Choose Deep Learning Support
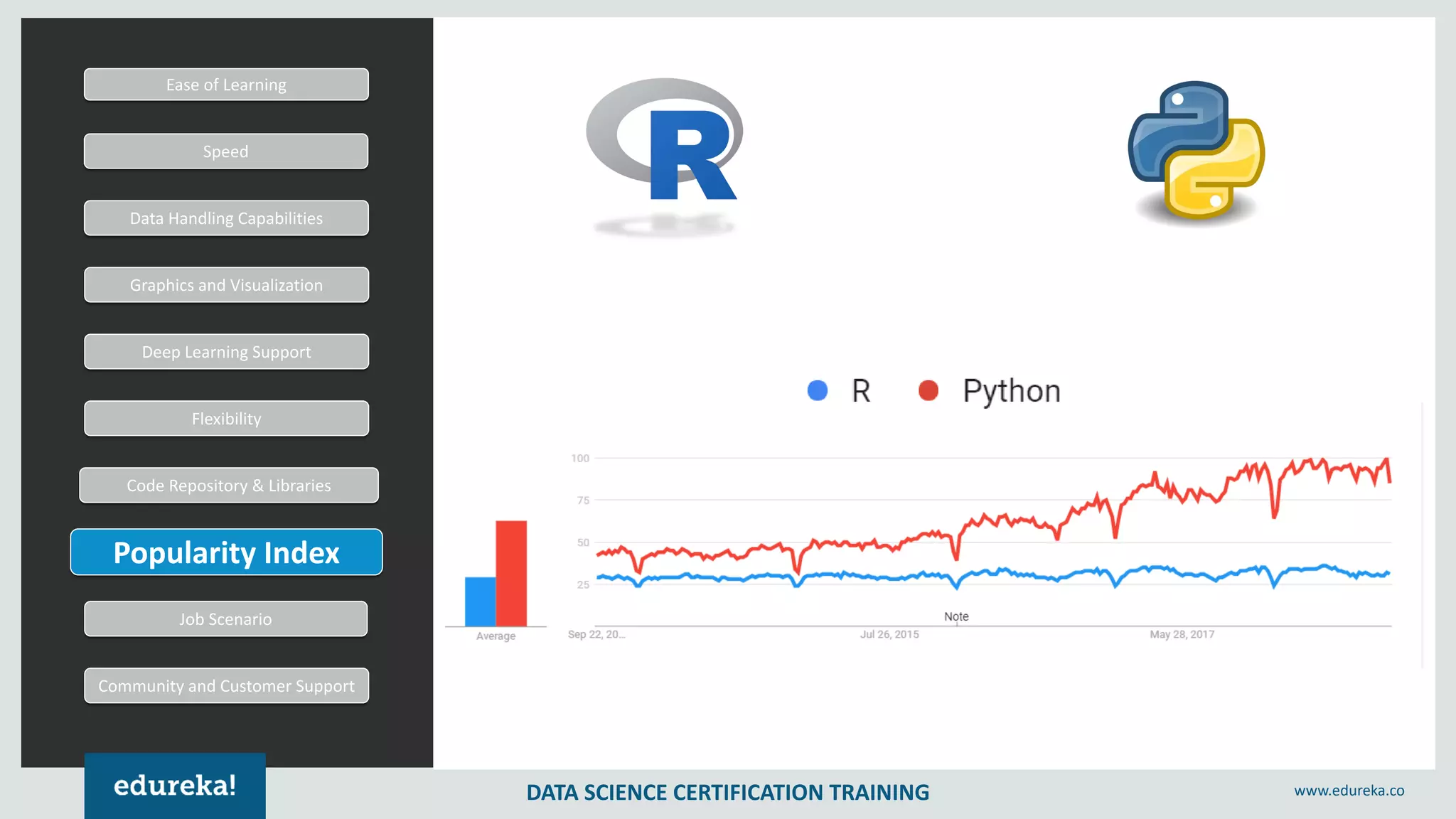Image resolution: width=1456 pixels, height=819 pixels. (226, 352)
